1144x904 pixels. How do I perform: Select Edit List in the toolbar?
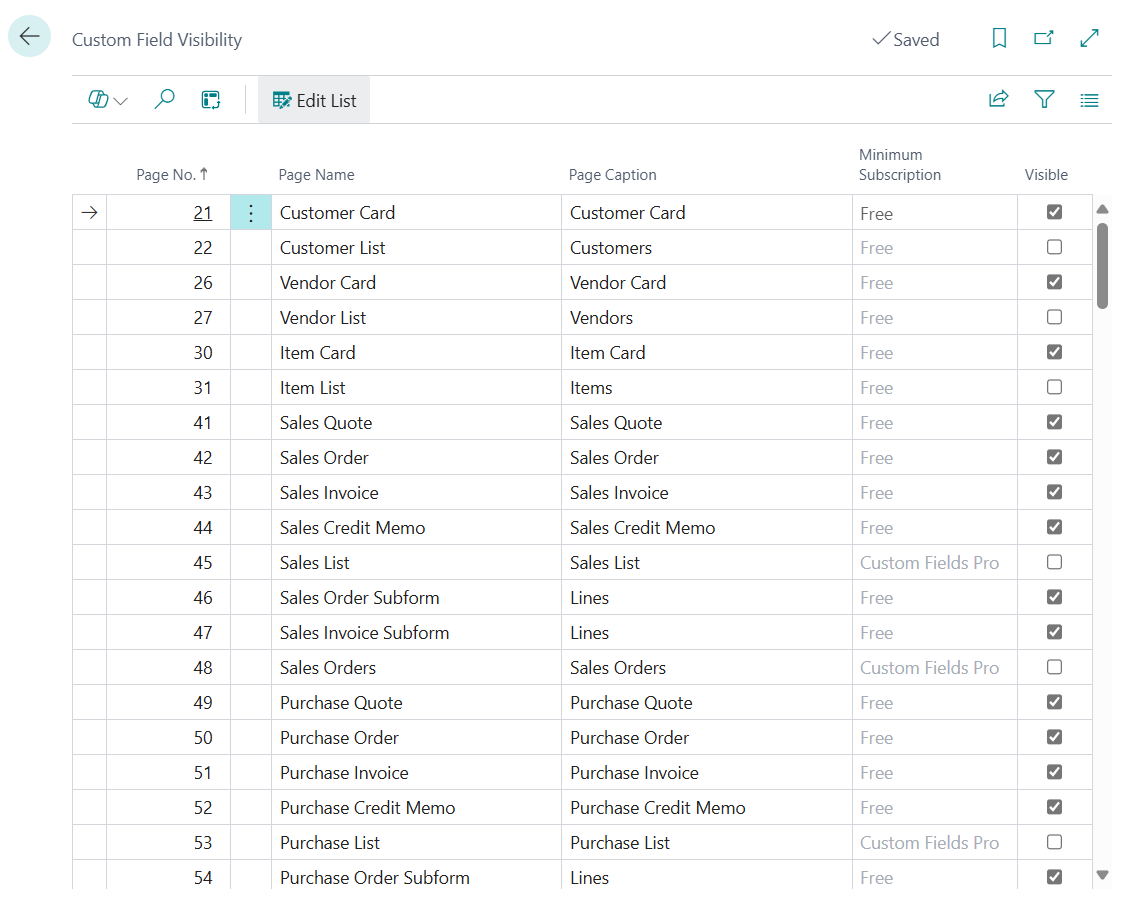313,100
